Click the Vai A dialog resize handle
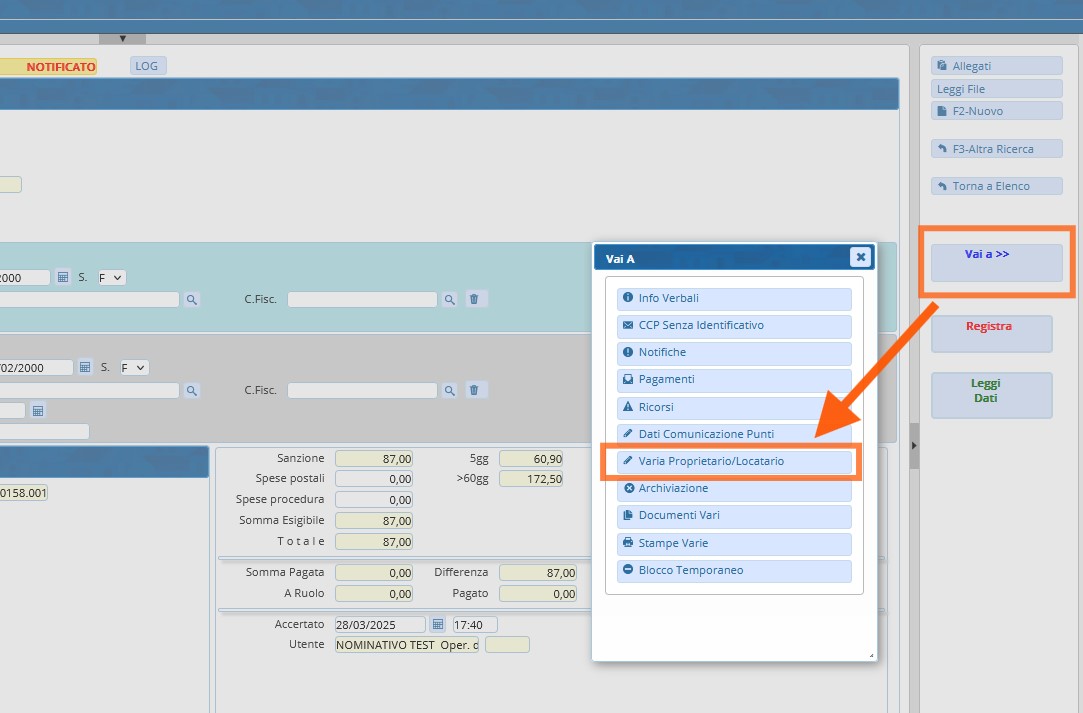The width and height of the screenshot is (1083, 713). [x=871, y=655]
